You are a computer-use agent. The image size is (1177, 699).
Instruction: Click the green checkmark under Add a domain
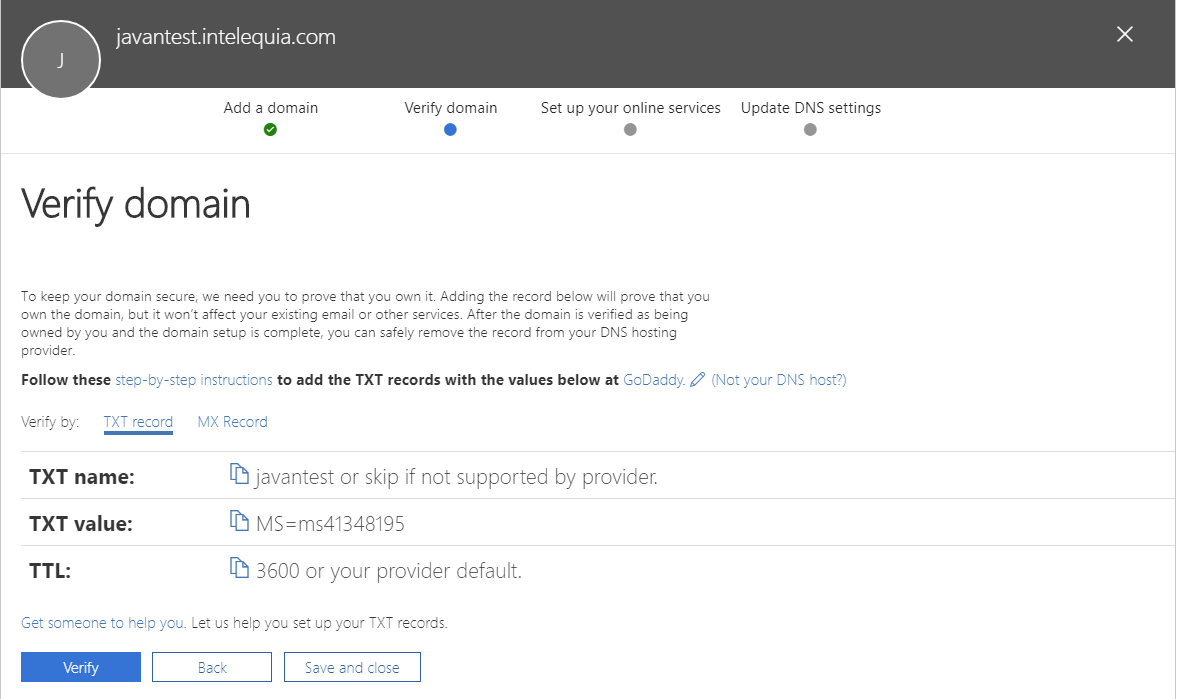pos(270,129)
